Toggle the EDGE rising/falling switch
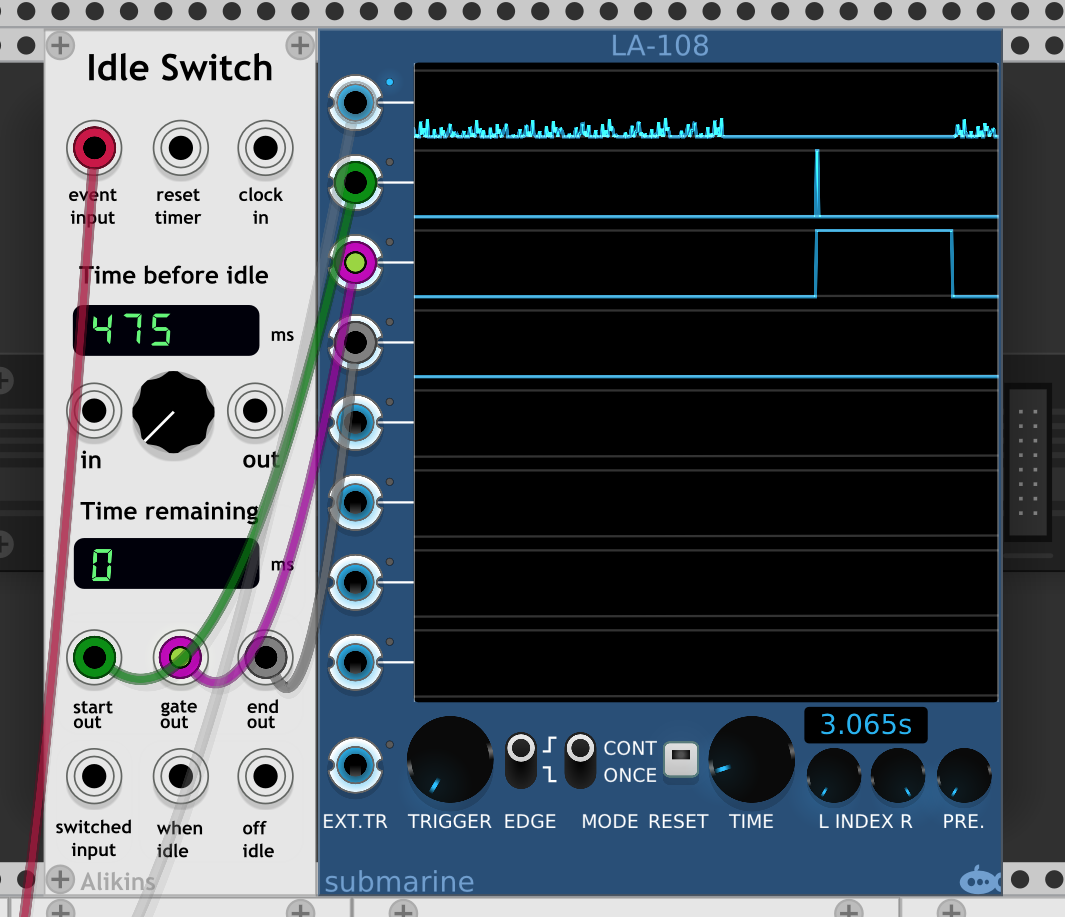 pos(522,761)
